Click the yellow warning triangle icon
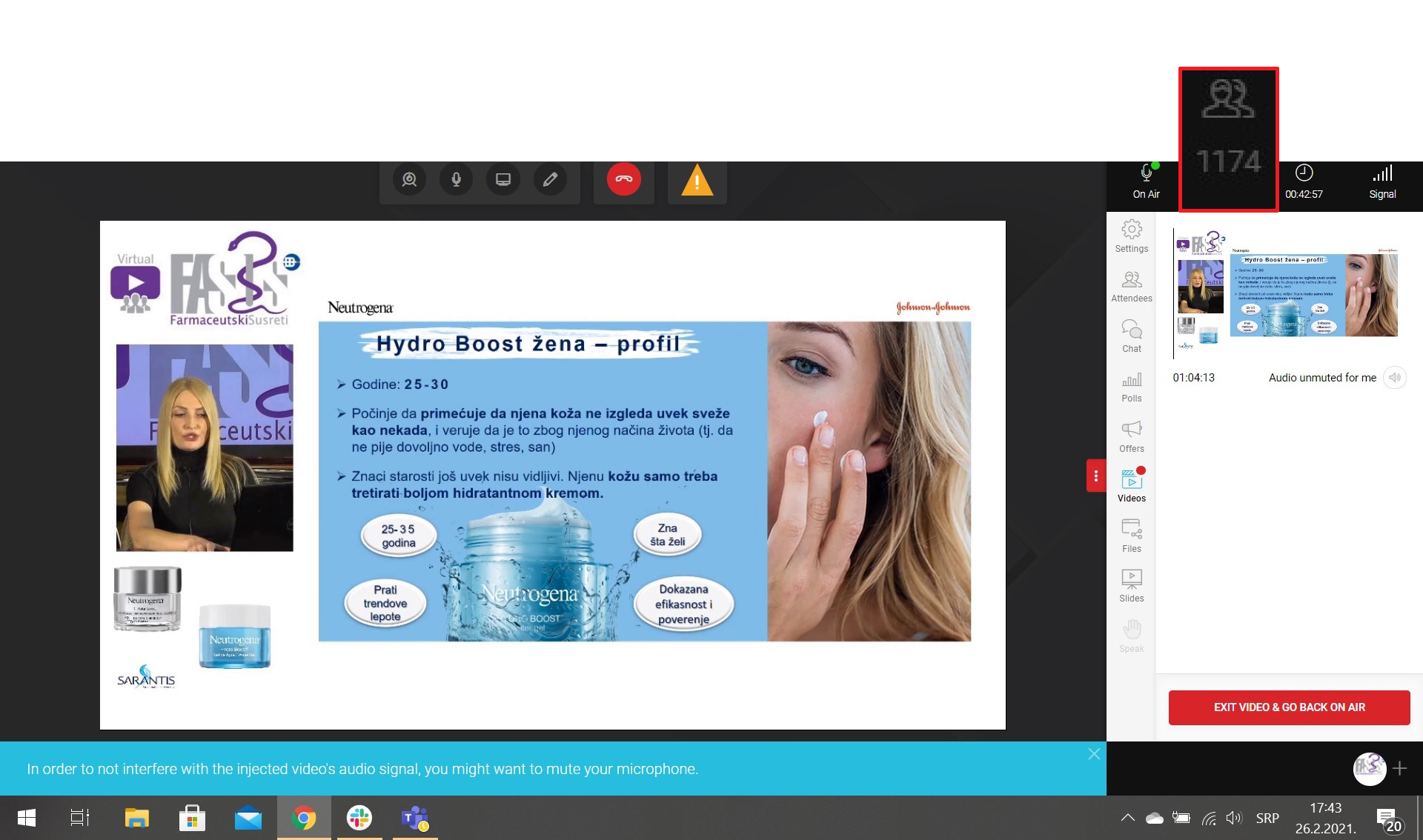Viewport: 1423px width, 840px height. 697,181
